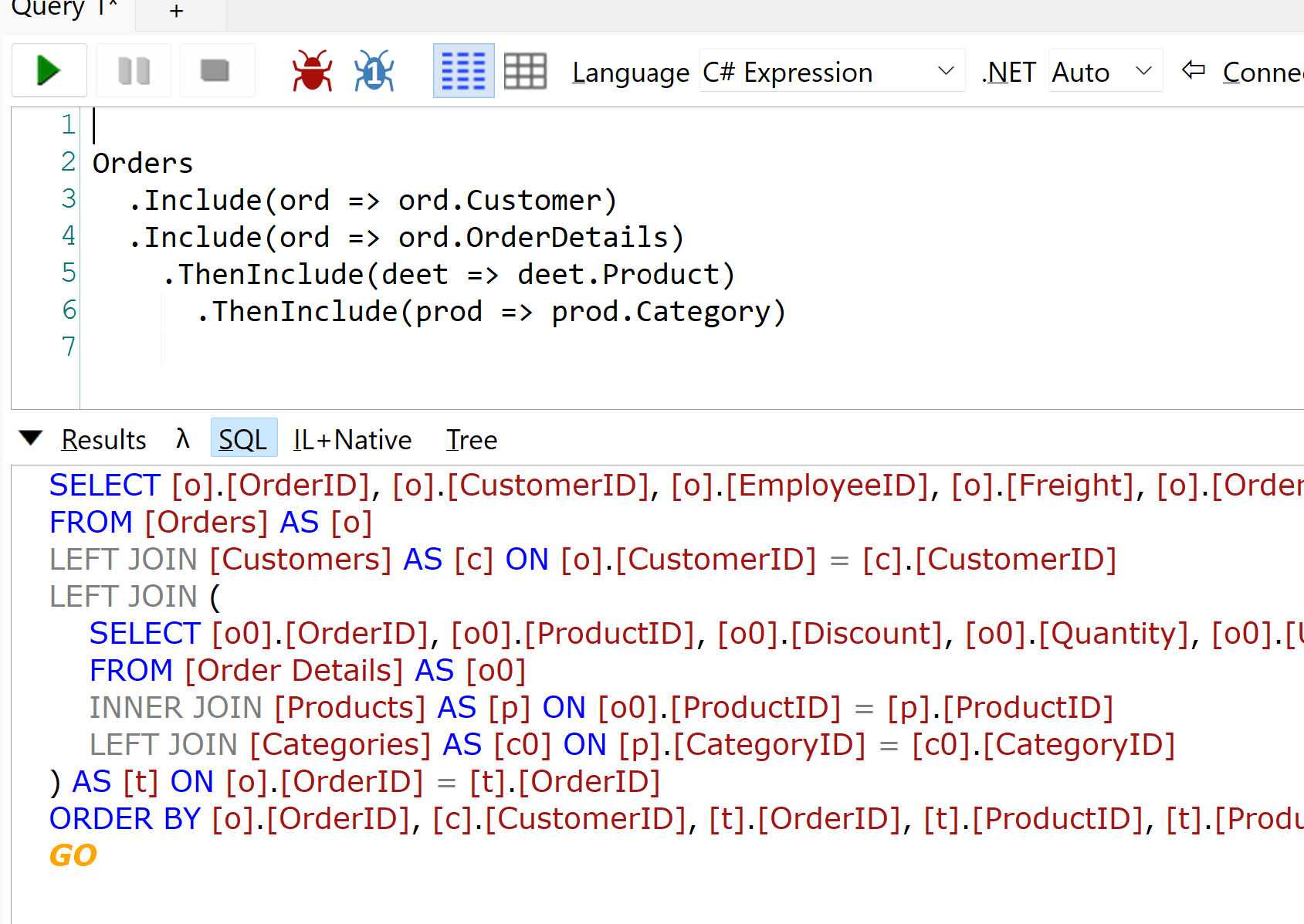Image resolution: width=1304 pixels, height=924 pixels.
Task: Click the Language label
Action: click(x=630, y=73)
